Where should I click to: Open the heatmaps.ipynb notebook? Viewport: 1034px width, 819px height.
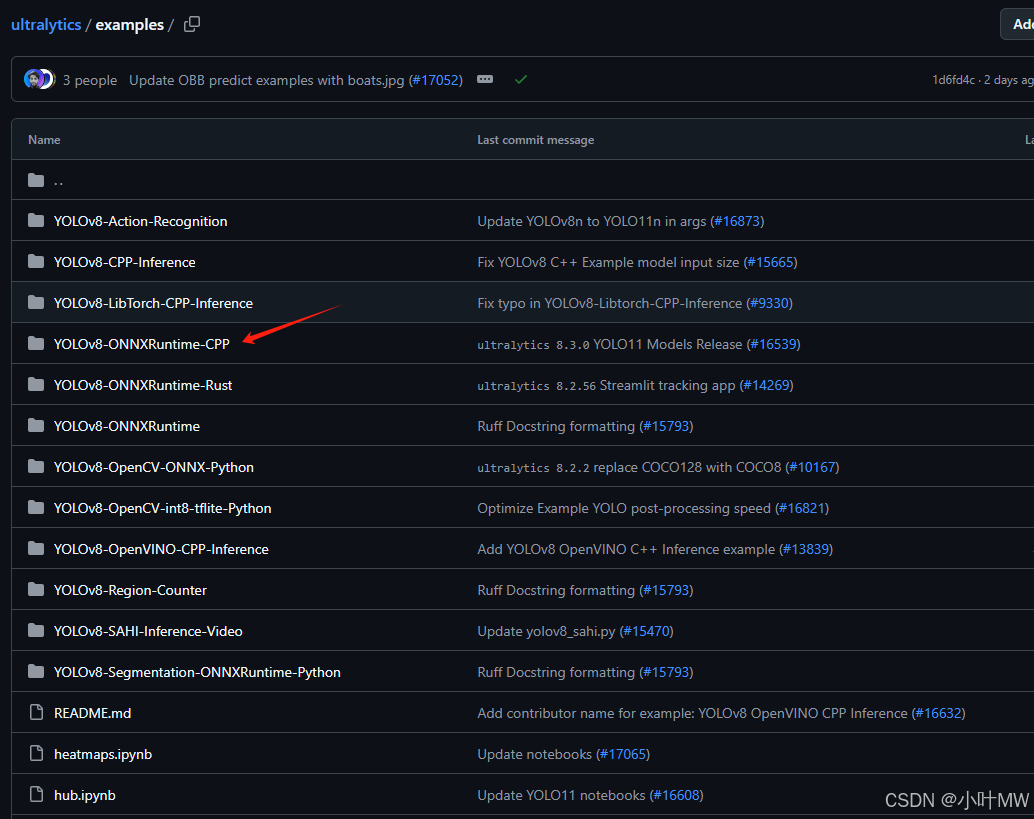click(103, 753)
